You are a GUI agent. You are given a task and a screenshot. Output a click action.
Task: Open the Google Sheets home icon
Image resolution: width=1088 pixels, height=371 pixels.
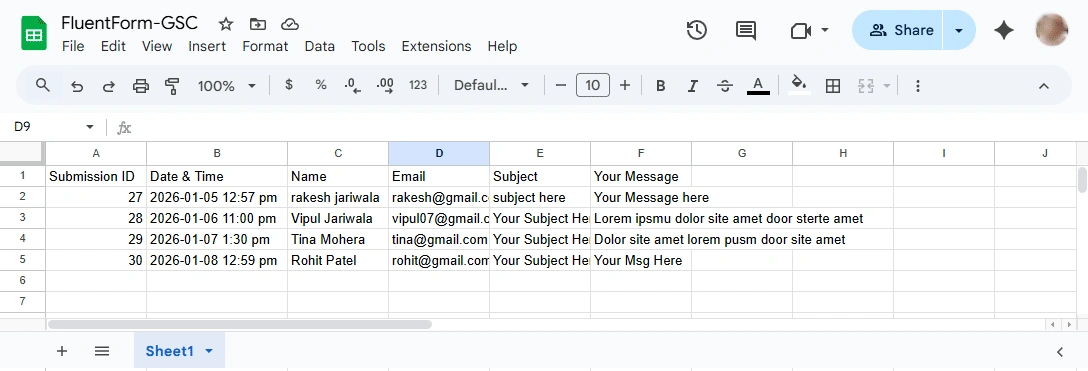(x=33, y=33)
